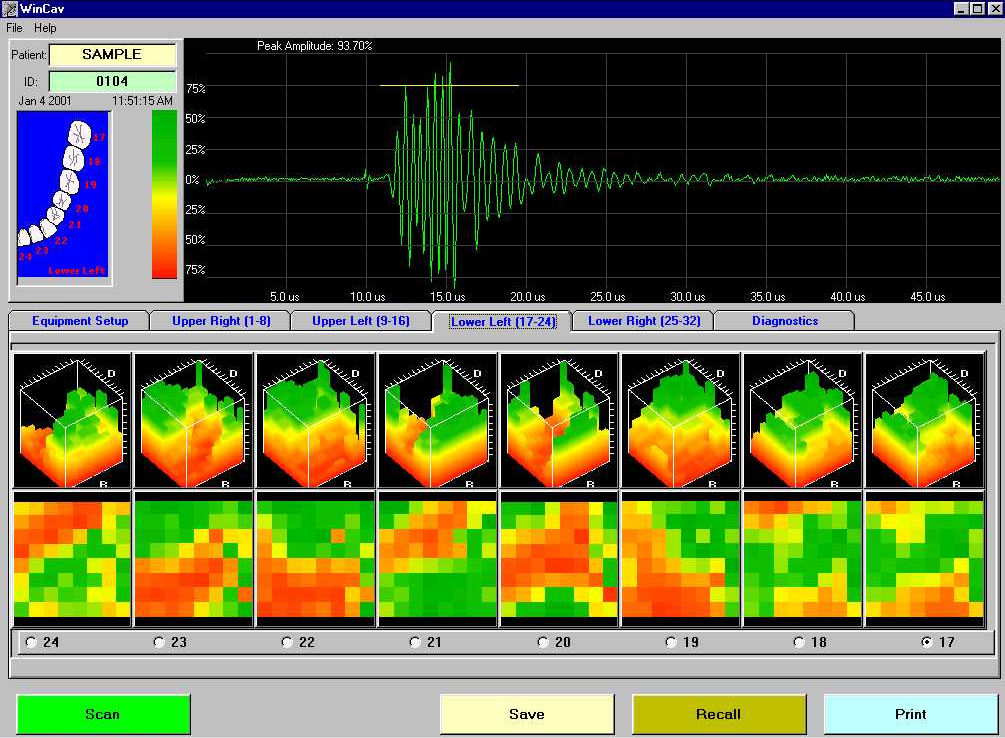The height and width of the screenshot is (738, 1005).
Task: Click the green-to-red amplitude color scale
Action: tap(164, 194)
